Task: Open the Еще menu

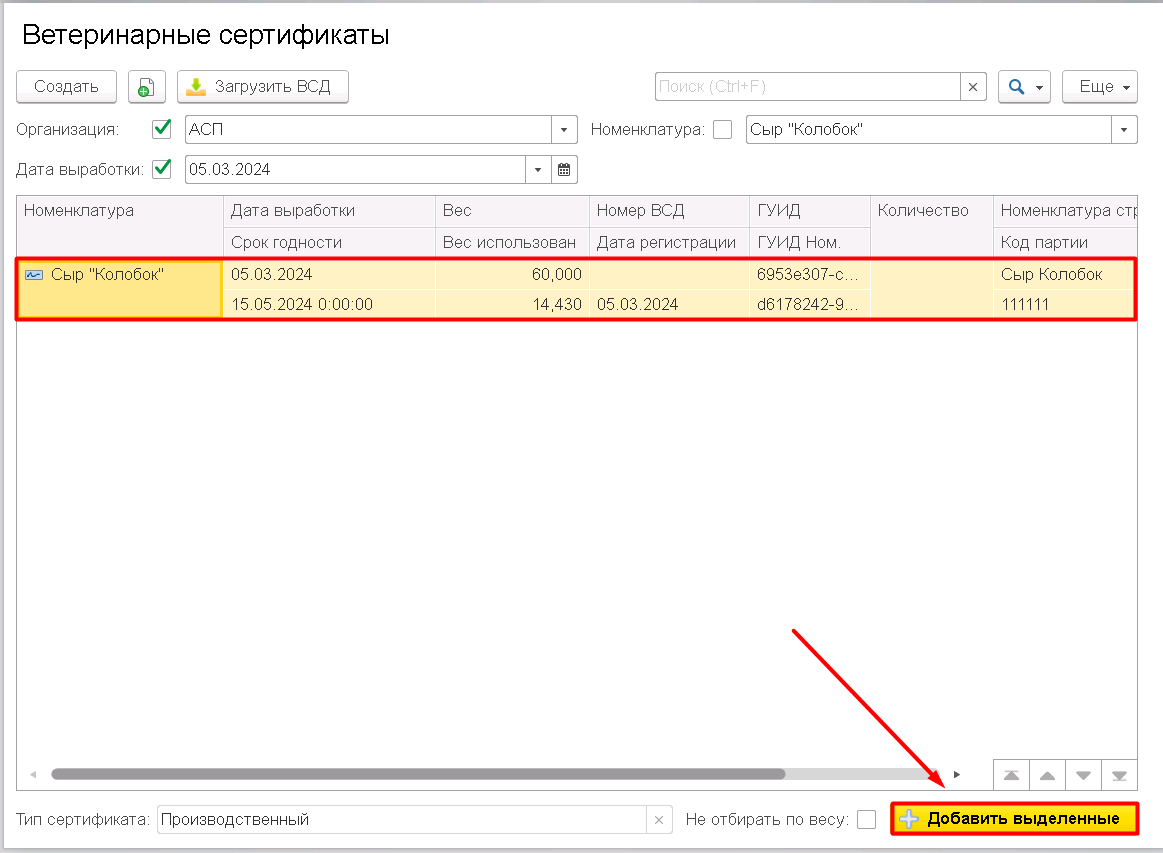Action: coord(1100,87)
